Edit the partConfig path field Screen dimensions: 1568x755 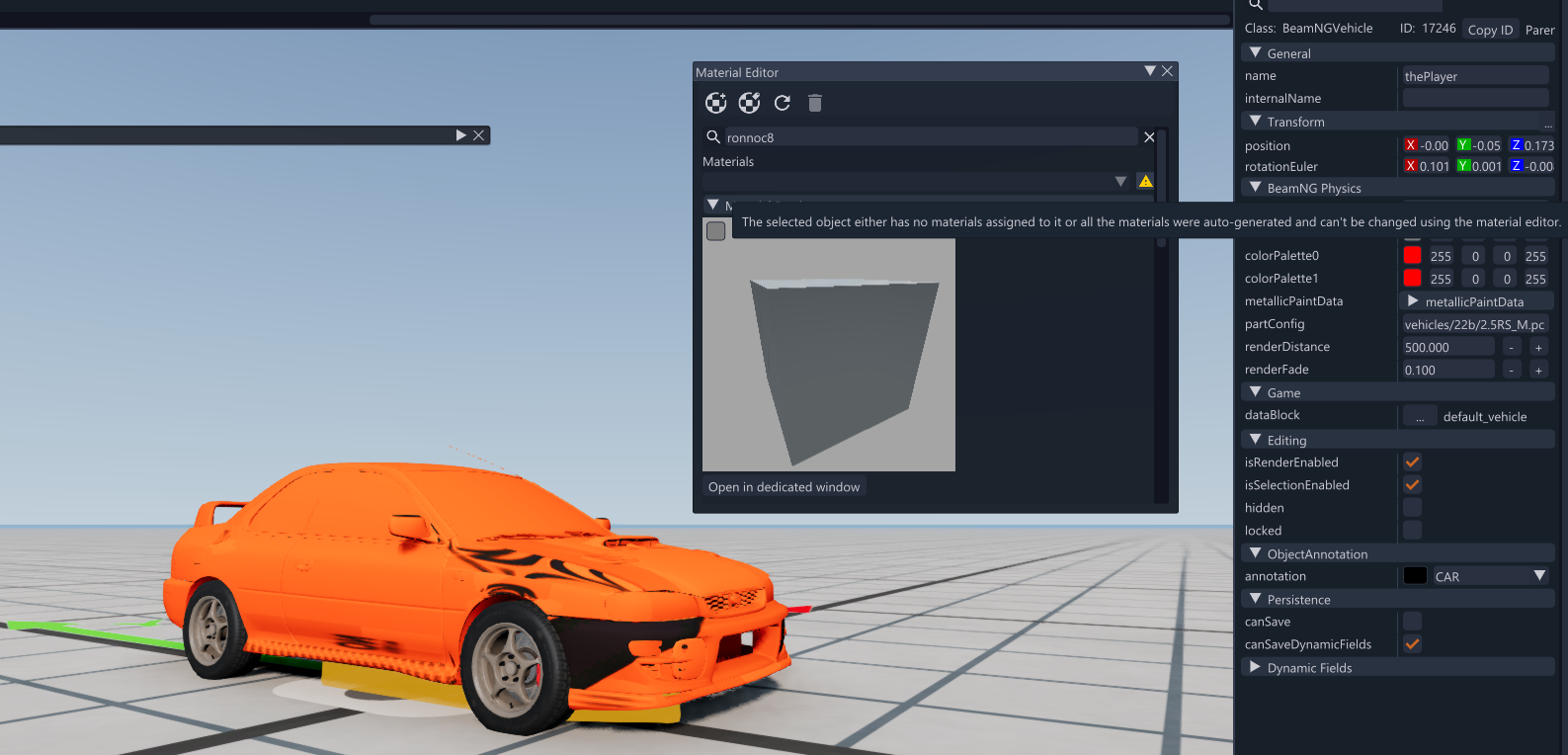pos(1475,324)
